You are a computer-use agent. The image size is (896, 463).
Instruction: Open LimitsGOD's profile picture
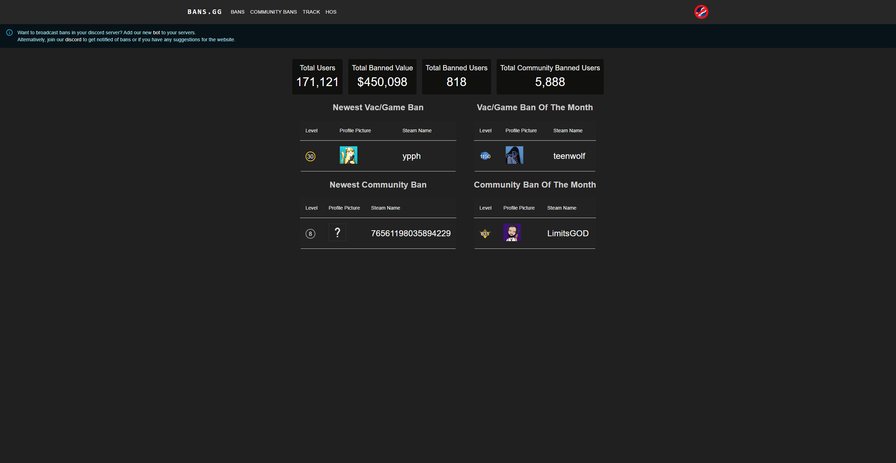[x=512, y=232]
